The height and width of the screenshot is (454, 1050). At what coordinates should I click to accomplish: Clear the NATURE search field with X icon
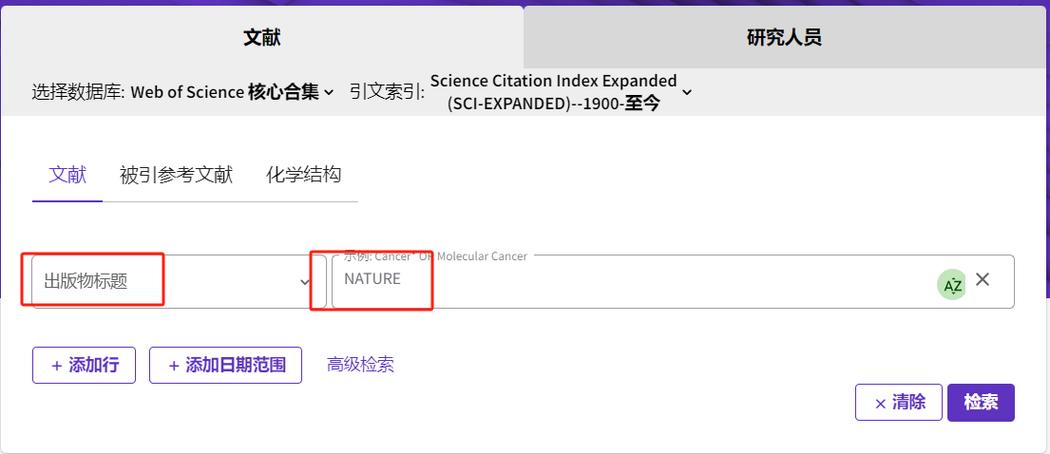[x=982, y=279]
